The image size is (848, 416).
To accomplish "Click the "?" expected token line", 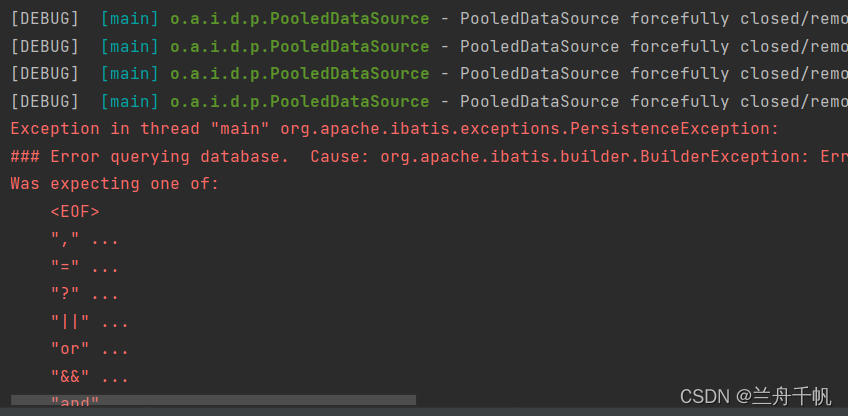I will [84, 294].
